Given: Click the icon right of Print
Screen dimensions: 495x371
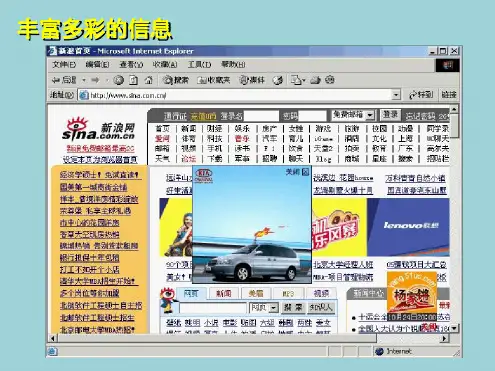Looking at the screenshot, I should coord(330,80).
